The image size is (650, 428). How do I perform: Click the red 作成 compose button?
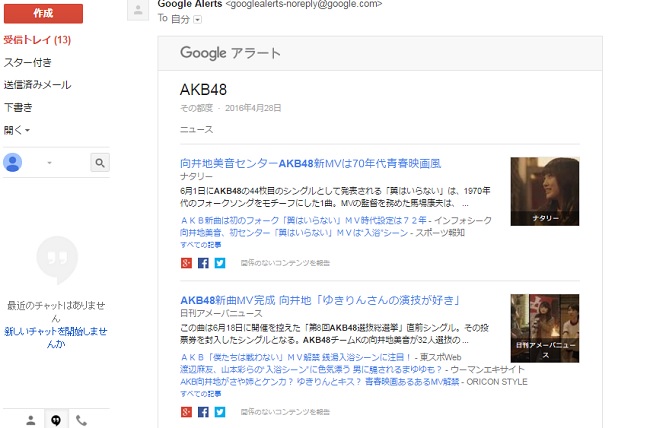point(43,14)
